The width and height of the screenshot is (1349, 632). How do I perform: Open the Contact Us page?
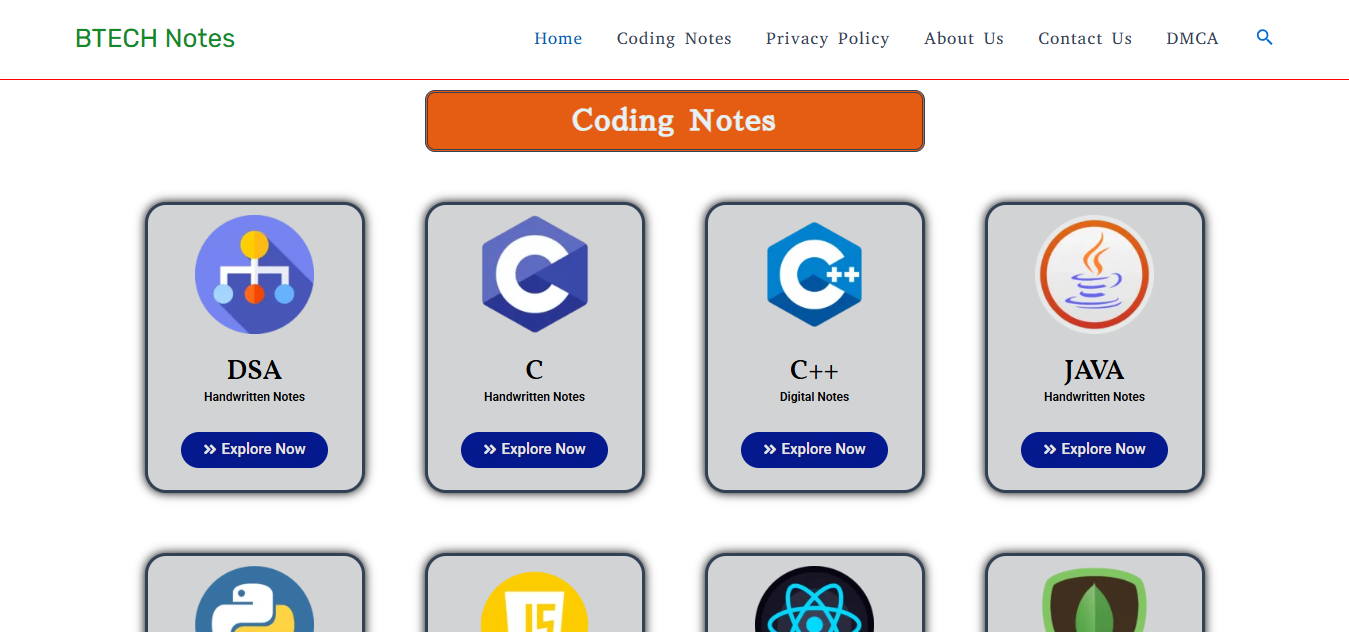click(x=1085, y=39)
